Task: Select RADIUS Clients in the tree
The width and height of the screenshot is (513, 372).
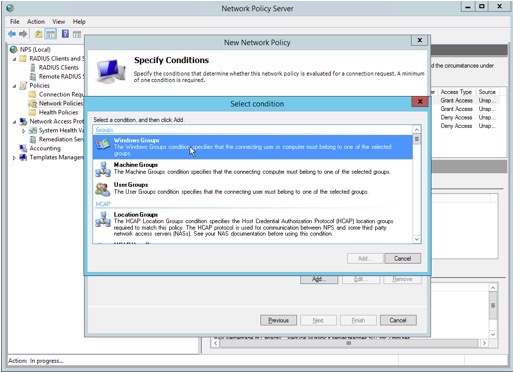Action: [x=59, y=68]
